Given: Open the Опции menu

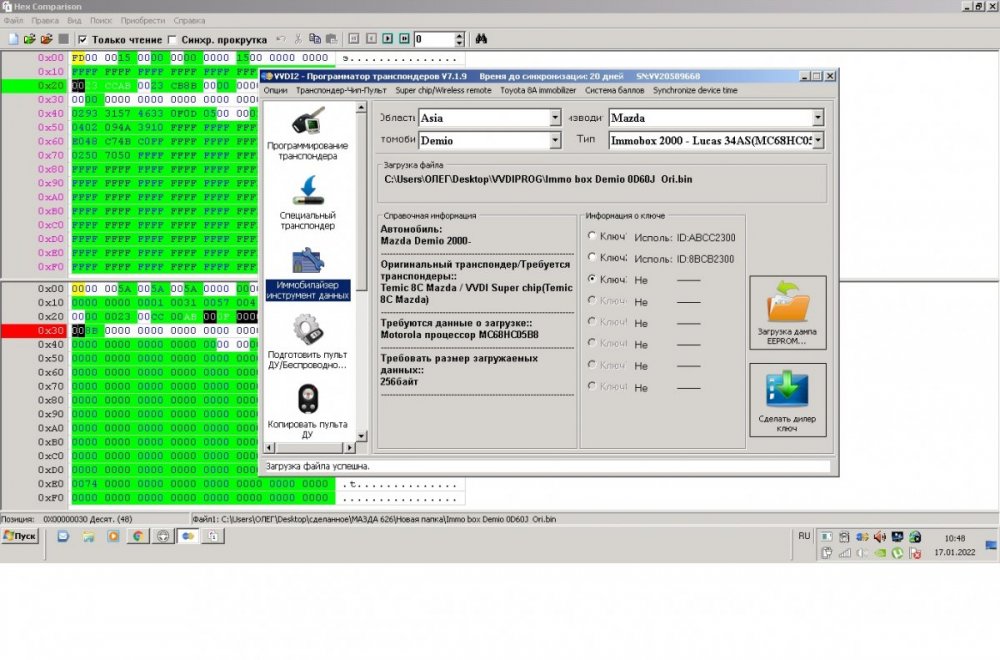Looking at the screenshot, I should pos(275,90).
